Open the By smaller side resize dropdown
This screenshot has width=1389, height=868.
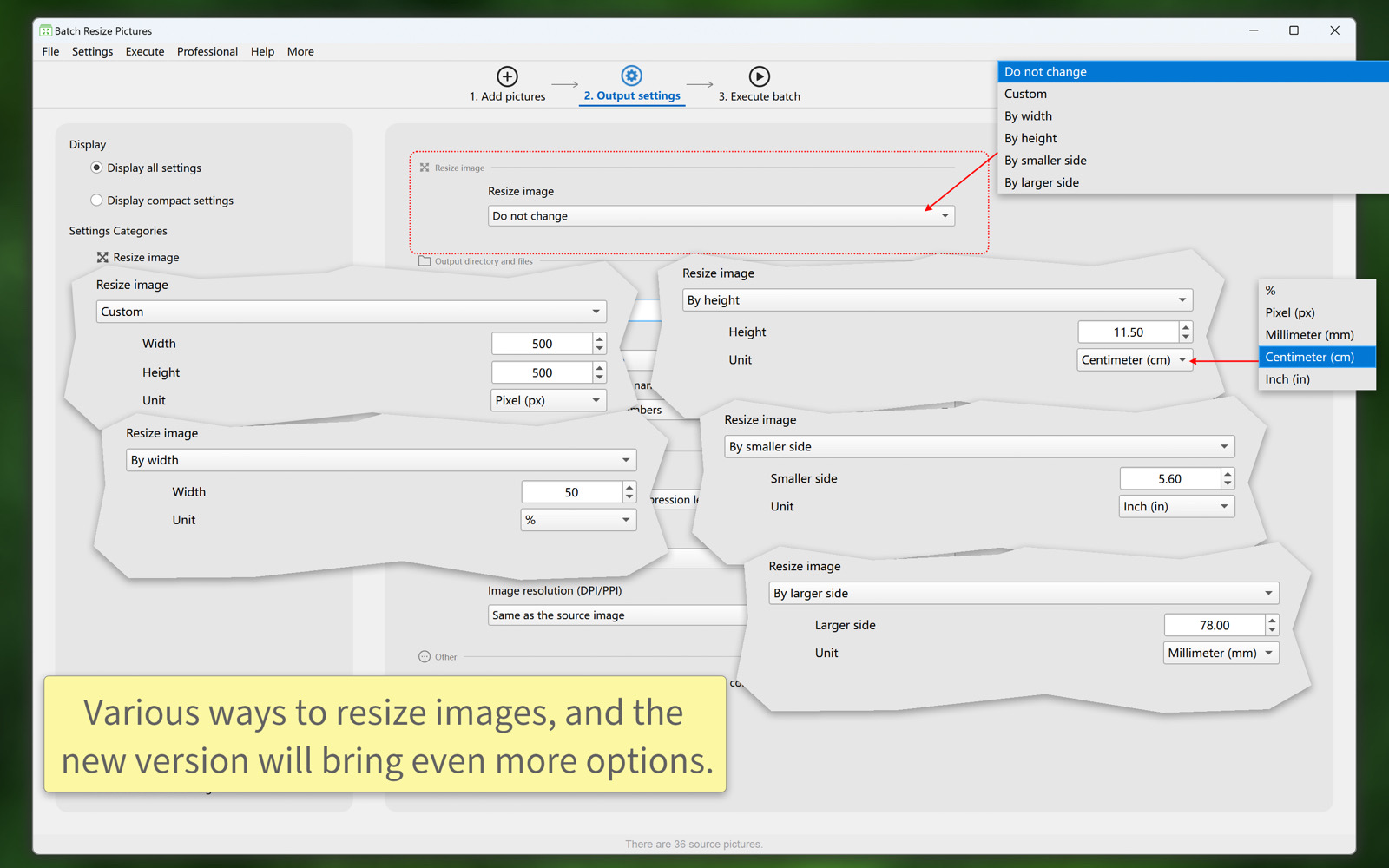pos(979,447)
